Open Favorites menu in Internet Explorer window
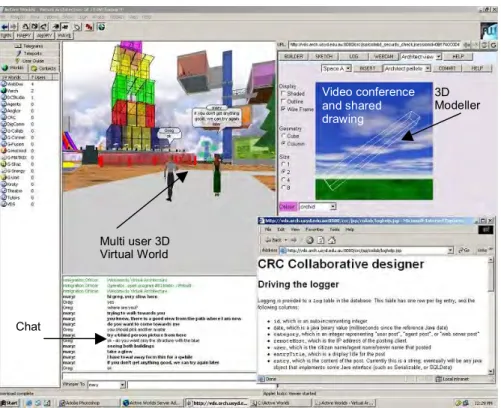Screen dimensions: 501x408 [x=314, y=229]
